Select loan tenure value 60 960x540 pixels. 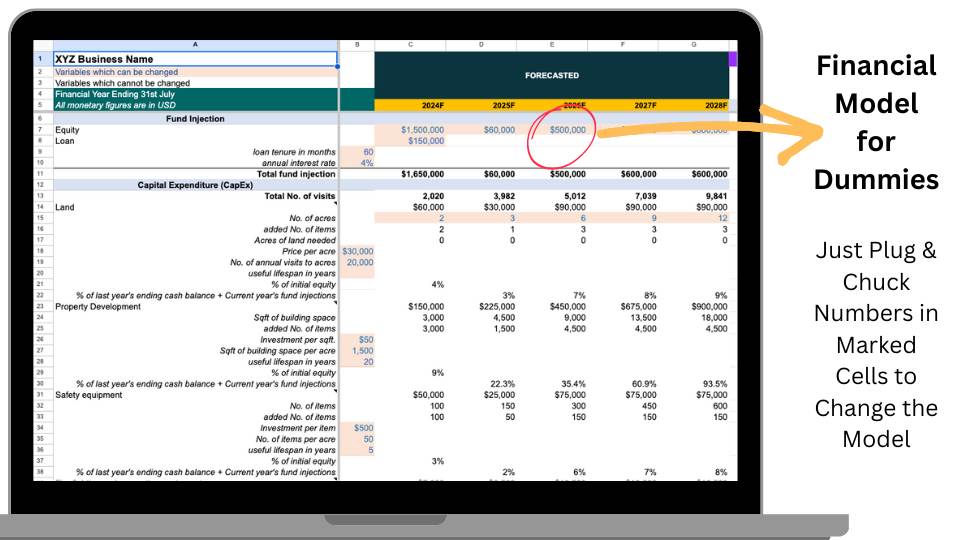point(368,152)
